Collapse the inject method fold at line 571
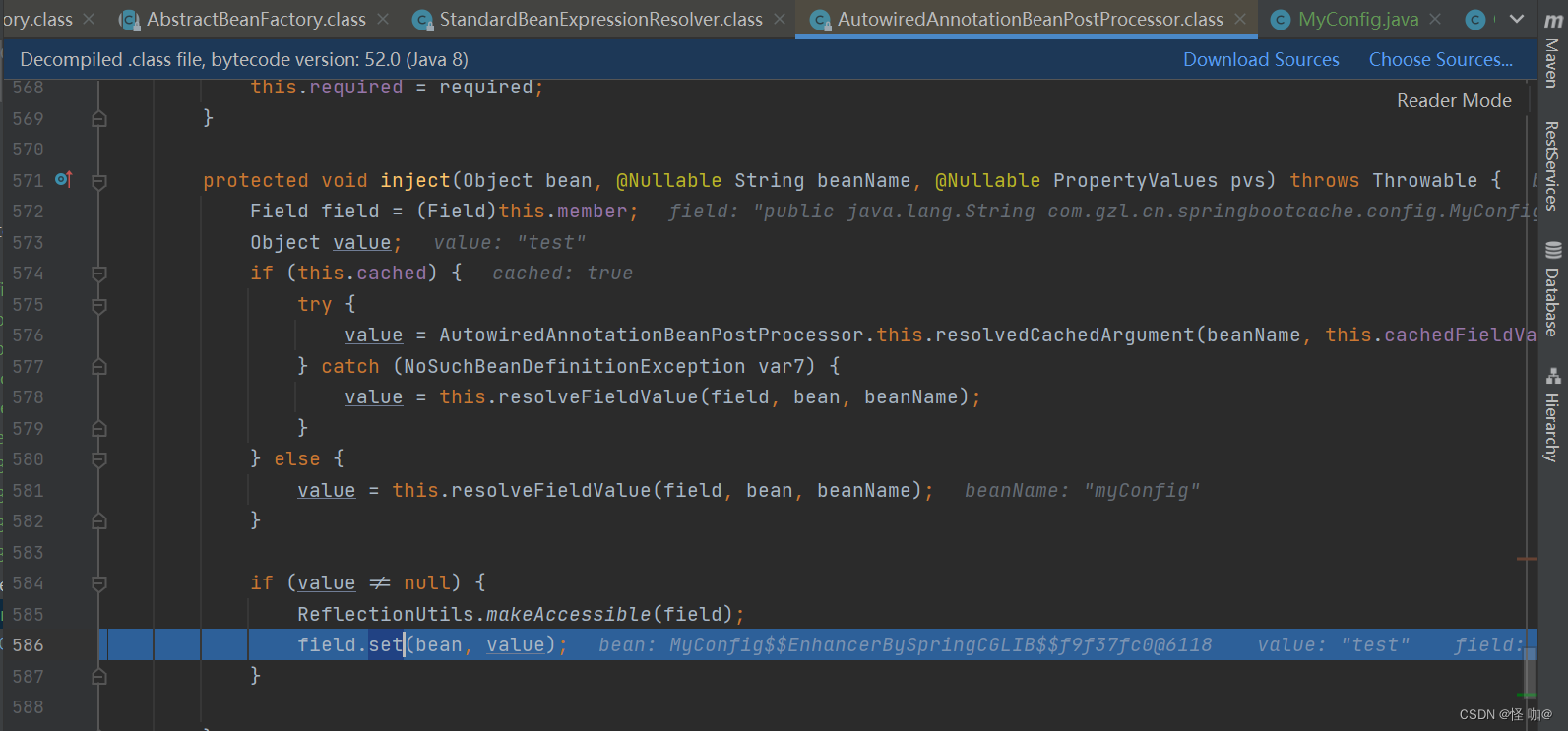Image resolution: width=1568 pixels, height=731 pixels. [99, 181]
